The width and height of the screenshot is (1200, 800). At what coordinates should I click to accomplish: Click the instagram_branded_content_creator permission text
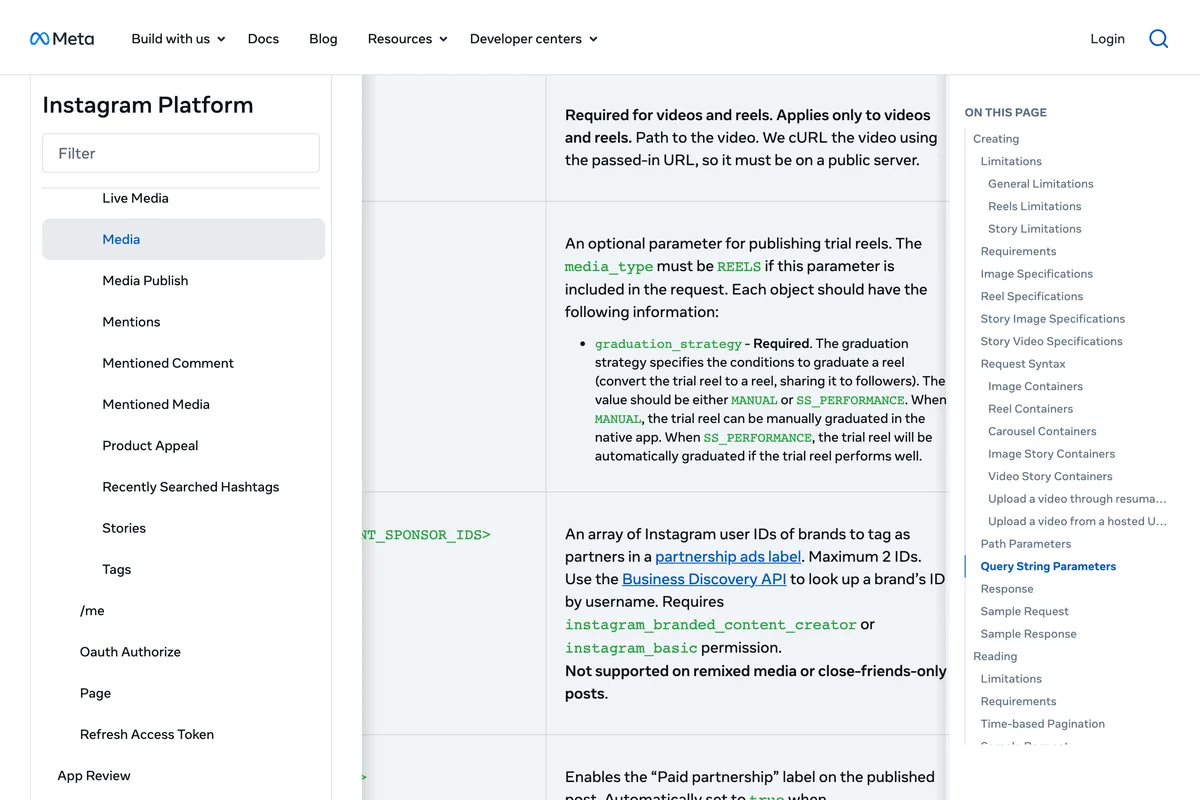711,625
